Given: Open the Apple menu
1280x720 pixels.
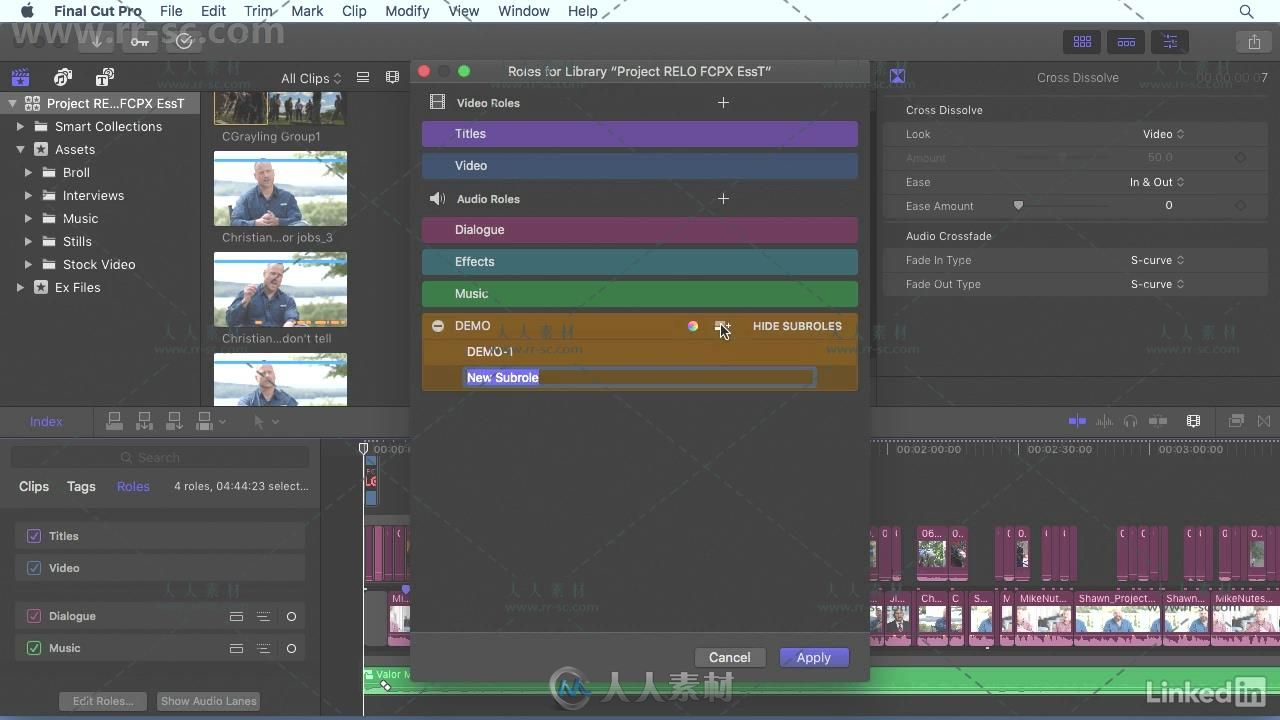Looking at the screenshot, I should click(x=27, y=11).
